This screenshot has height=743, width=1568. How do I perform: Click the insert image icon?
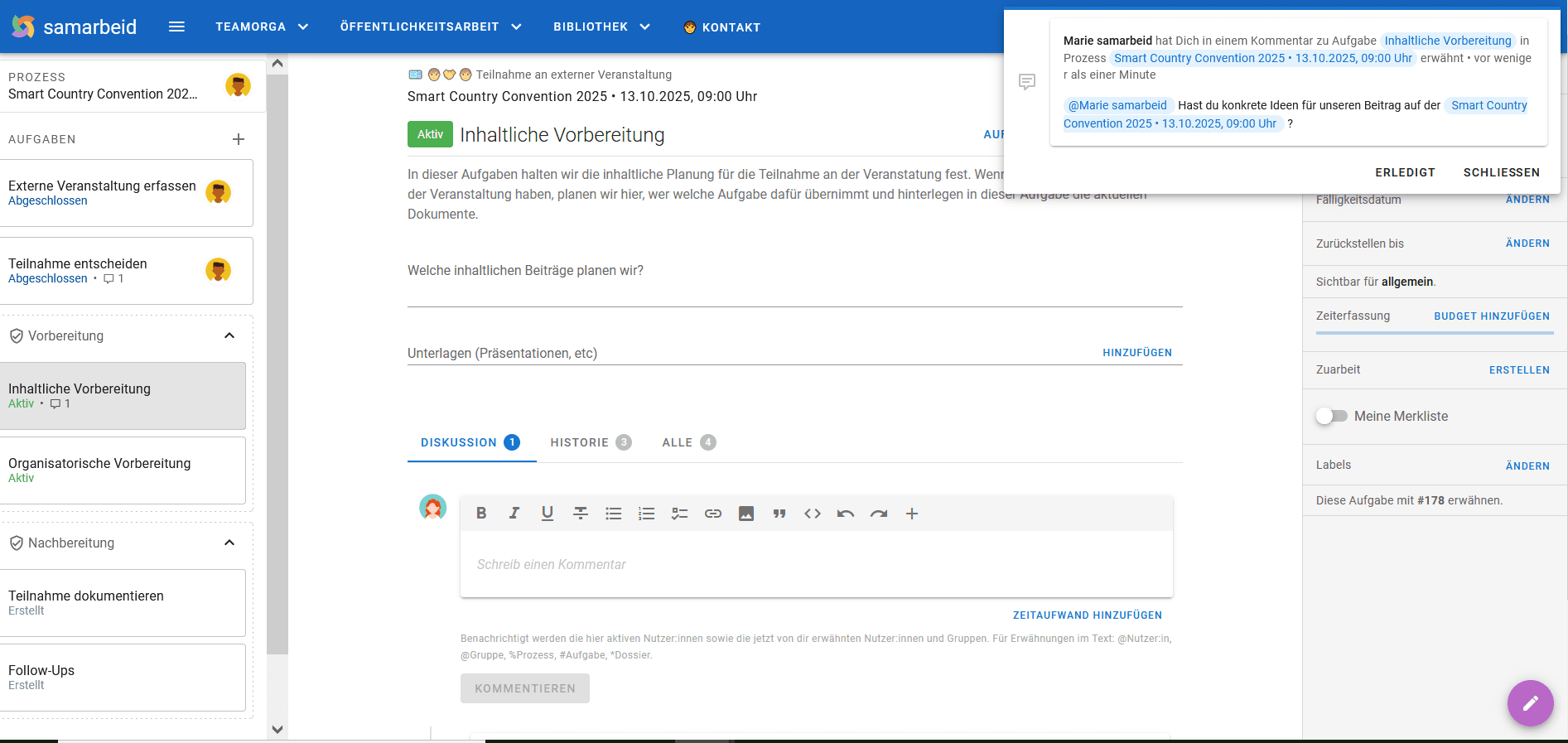(x=746, y=514)
